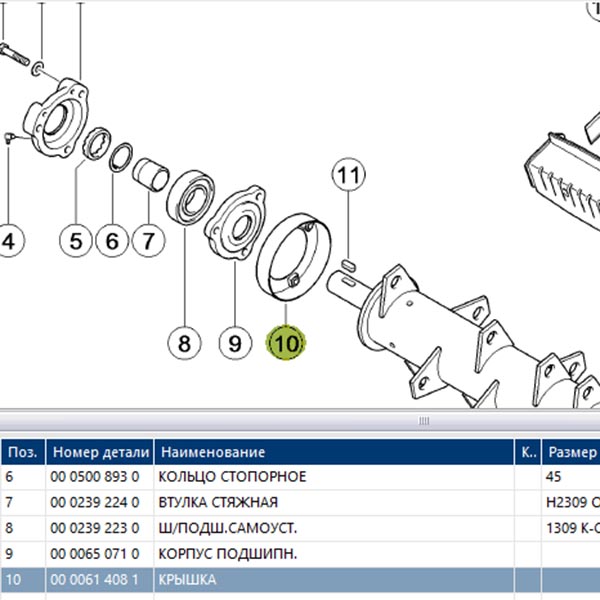The width and height of the screenshot is (600, 600).
Task: Select position callout 5 in diagram
Action: pyautogui.click(x=76, y=241)
